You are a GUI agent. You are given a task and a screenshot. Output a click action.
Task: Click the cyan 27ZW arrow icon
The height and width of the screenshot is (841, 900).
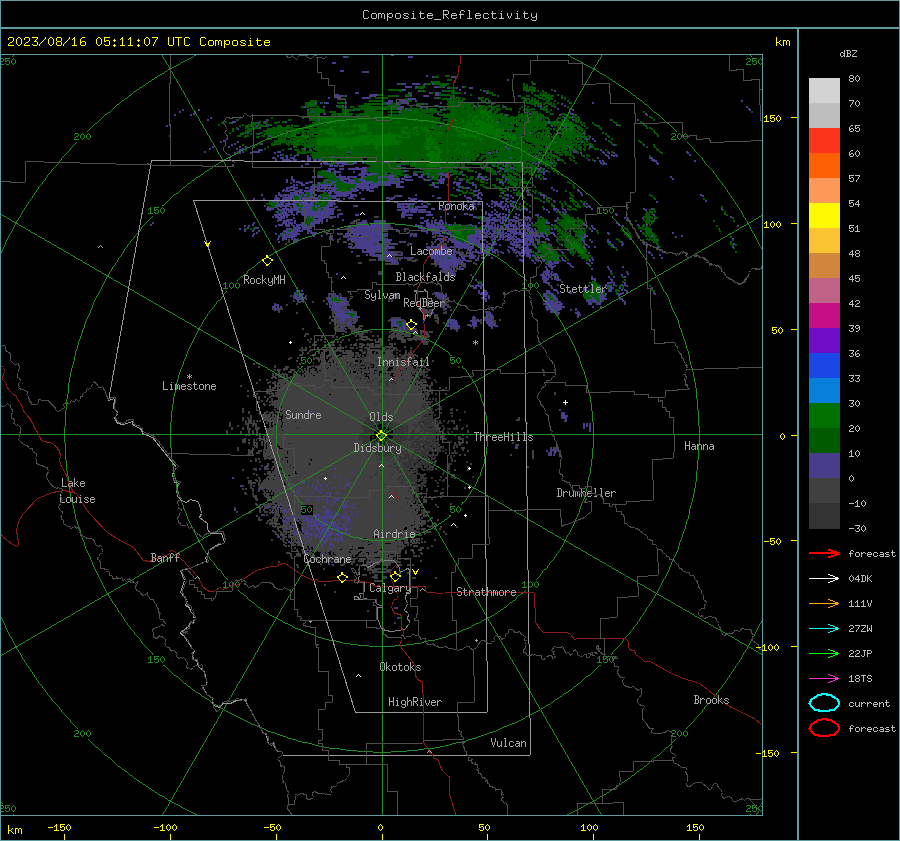(824, 629)
